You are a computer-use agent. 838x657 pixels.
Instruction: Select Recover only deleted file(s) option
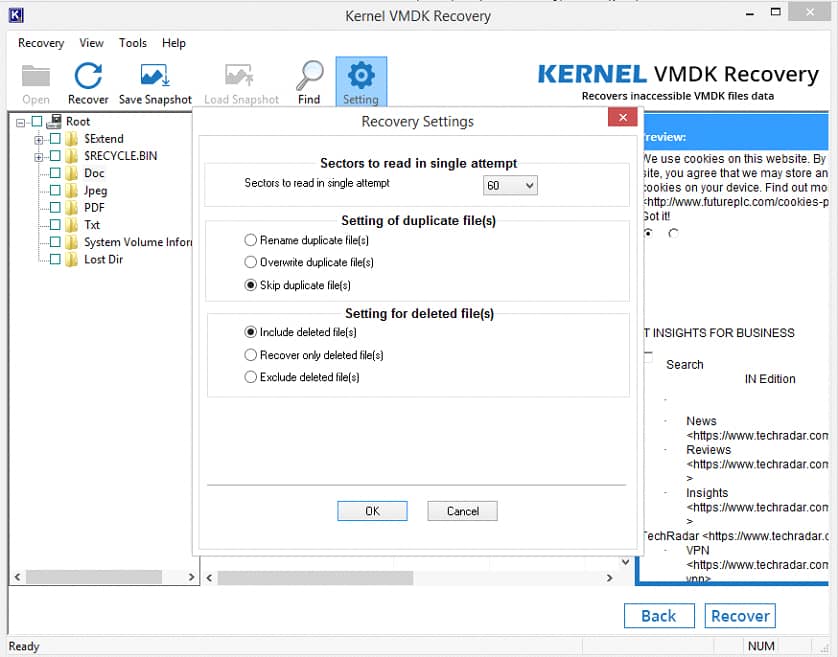pyautogui.click(x=250, y=355)
